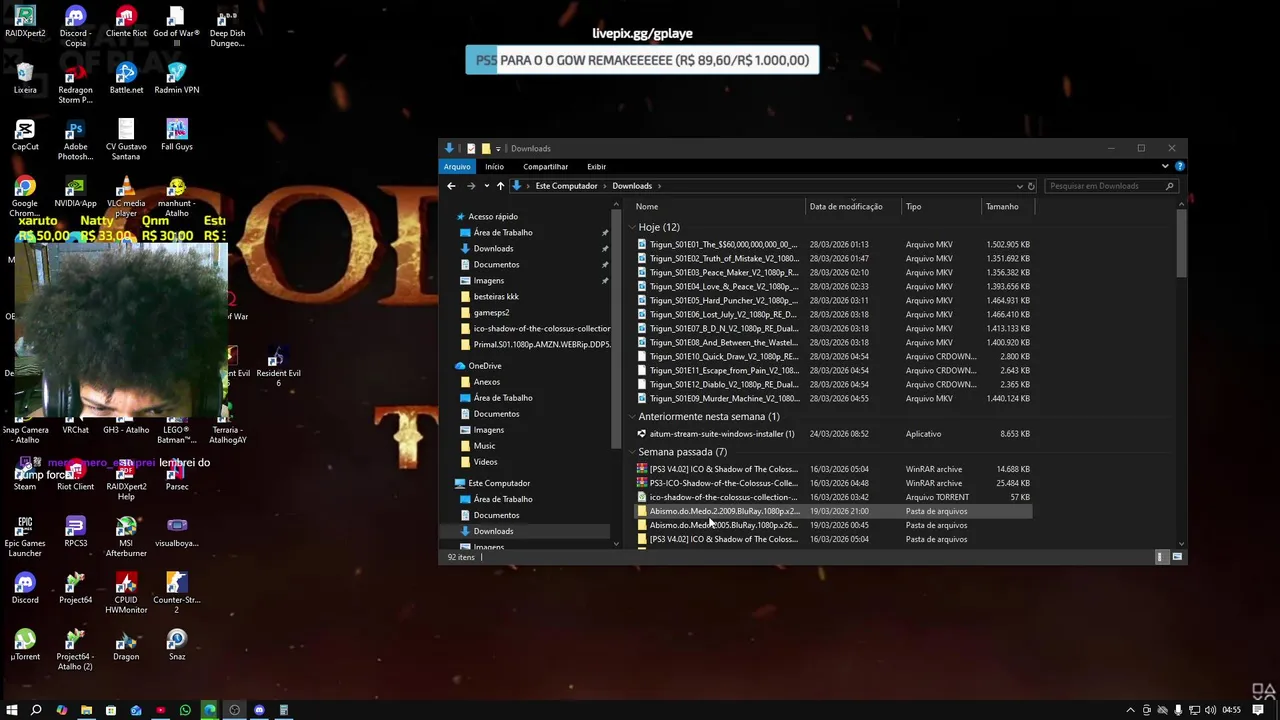Select besteiras kkk folder in sidebar

point(496,297)
